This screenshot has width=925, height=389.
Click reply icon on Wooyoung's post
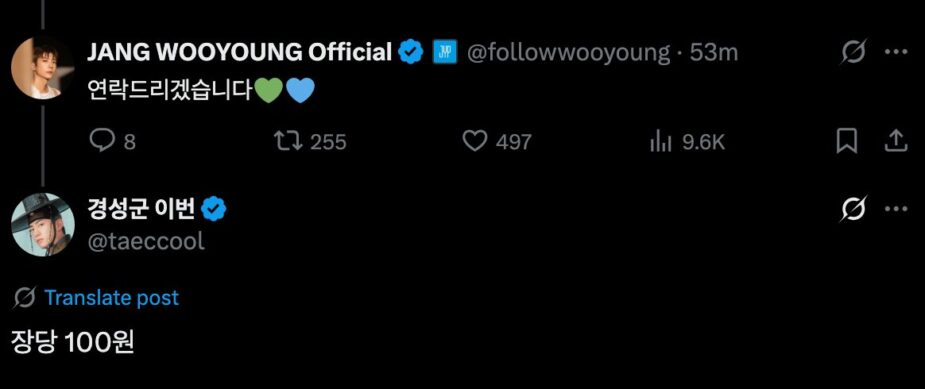[x=101, y=141]
